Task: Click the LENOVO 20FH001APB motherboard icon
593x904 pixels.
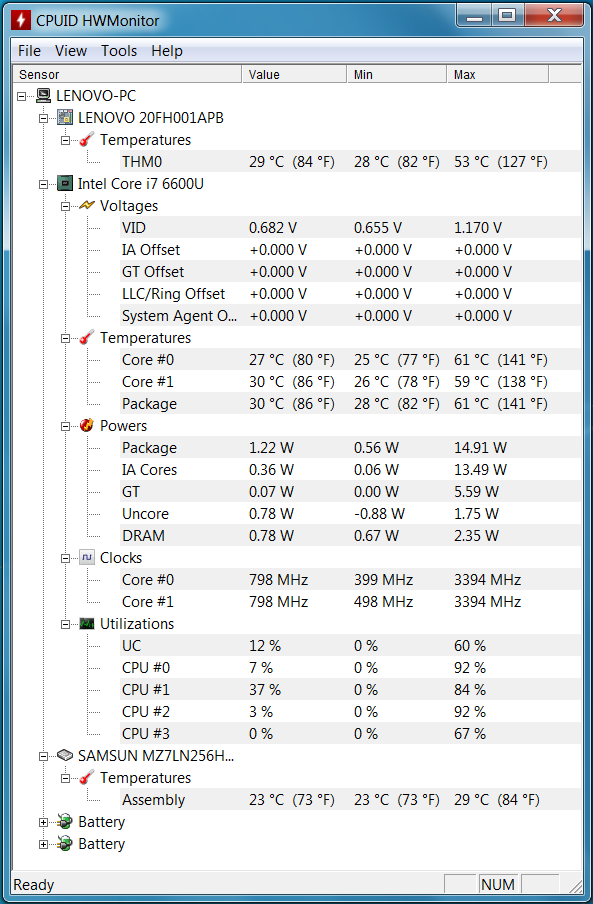Action: point(65,118)
